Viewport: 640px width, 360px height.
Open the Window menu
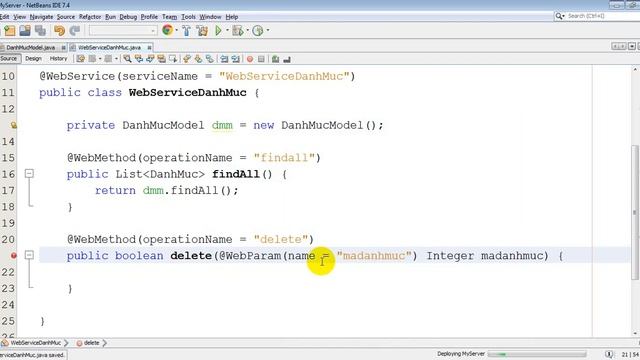coord(210,17)
